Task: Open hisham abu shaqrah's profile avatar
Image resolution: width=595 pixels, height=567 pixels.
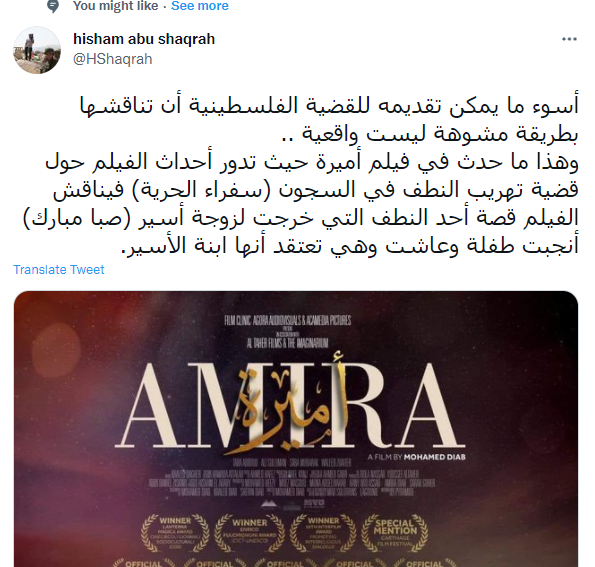Action: click(x=37, y=50)
